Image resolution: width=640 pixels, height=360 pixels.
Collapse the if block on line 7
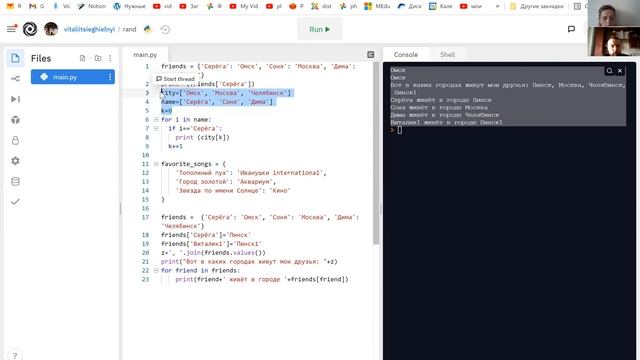[x=156, y=128]
